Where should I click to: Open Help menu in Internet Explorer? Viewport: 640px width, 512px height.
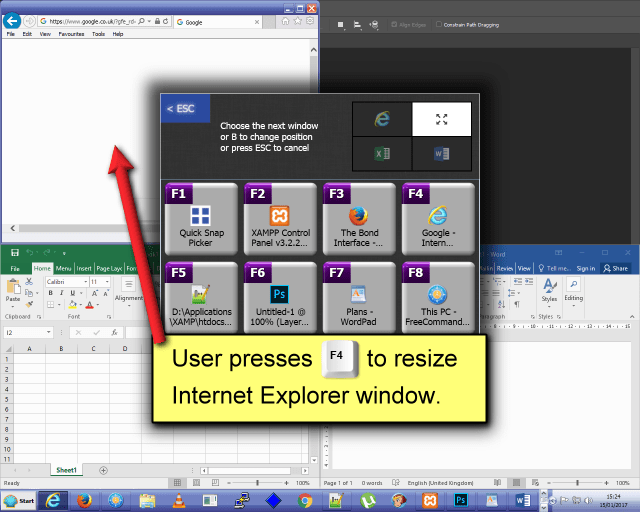(x=118, y=34)
